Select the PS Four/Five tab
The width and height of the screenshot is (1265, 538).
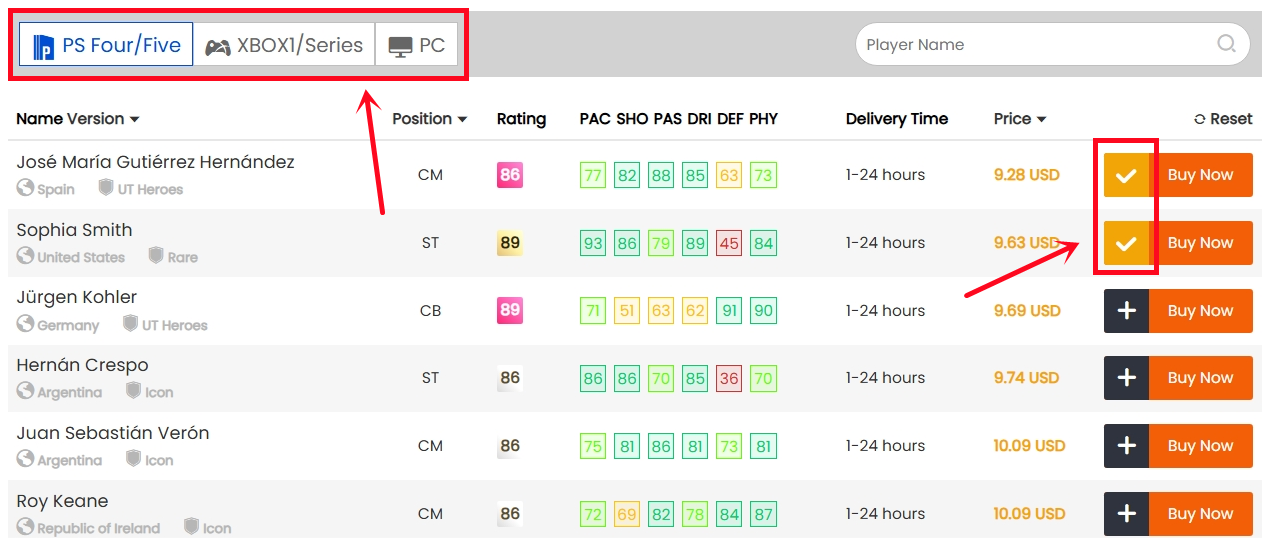[x=106, y=45]
